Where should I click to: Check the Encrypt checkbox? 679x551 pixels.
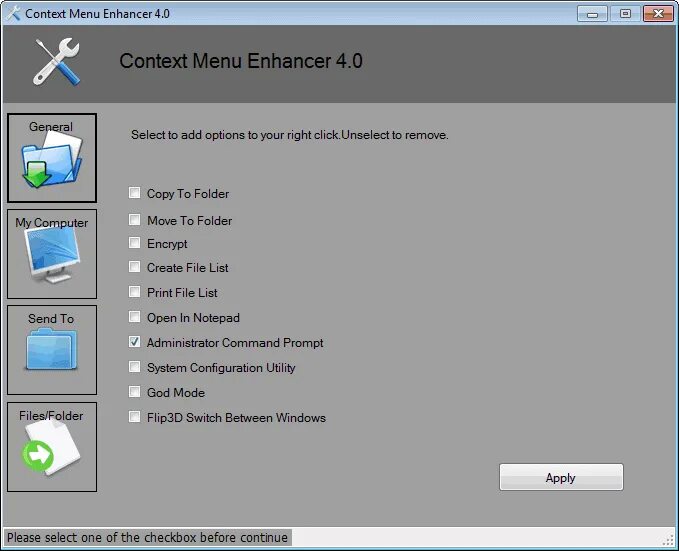135,243
